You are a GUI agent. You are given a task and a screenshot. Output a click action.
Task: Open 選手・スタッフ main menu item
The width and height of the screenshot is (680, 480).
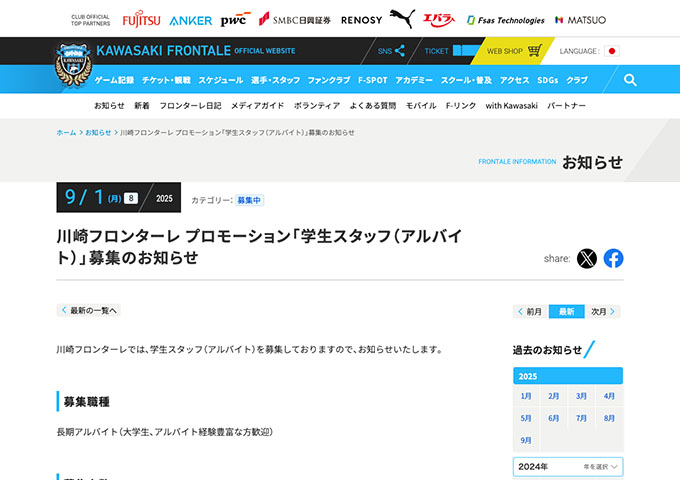tap(275, 80)
